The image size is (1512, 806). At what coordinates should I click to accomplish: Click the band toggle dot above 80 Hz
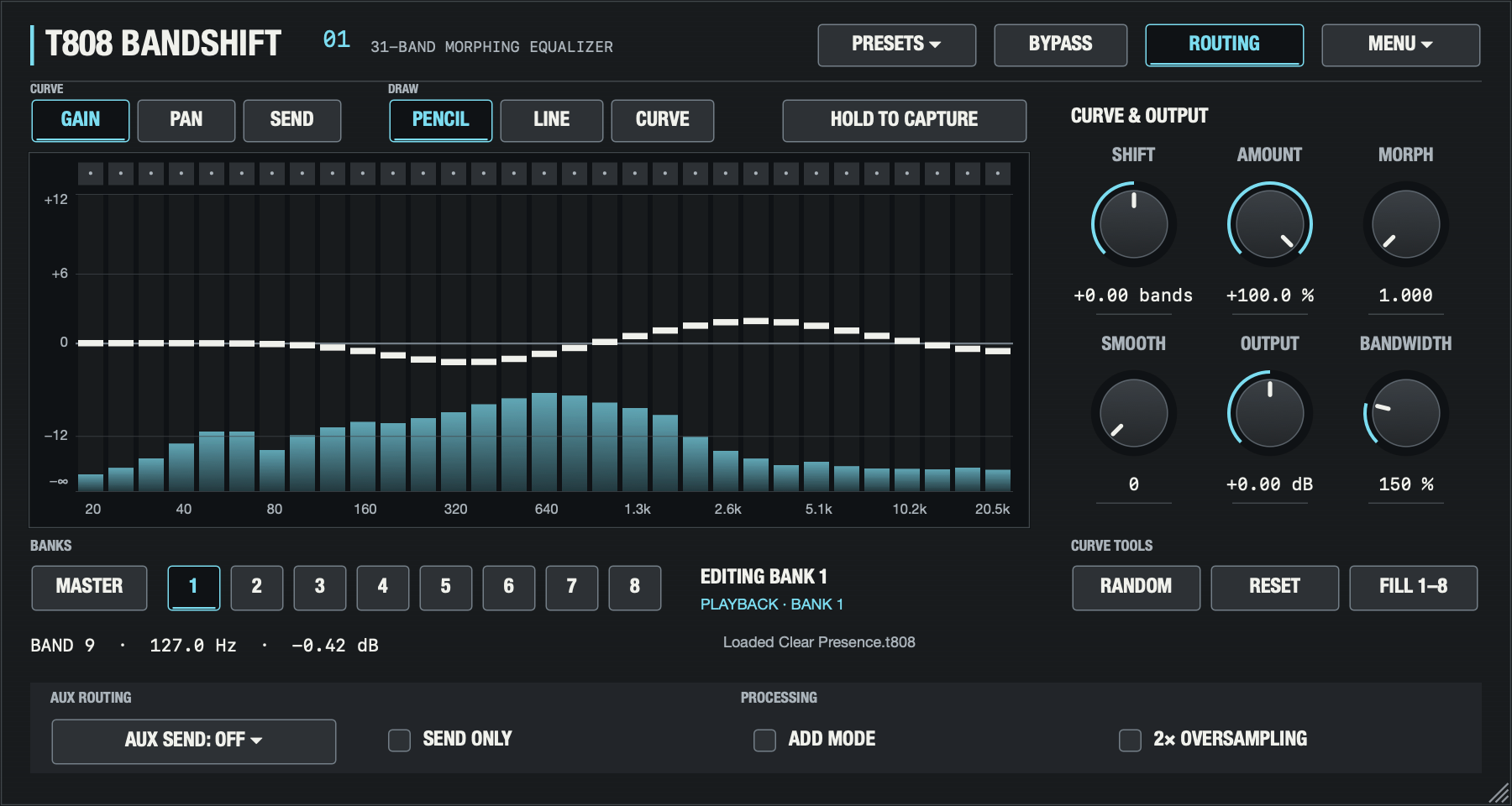coord(272,174)
